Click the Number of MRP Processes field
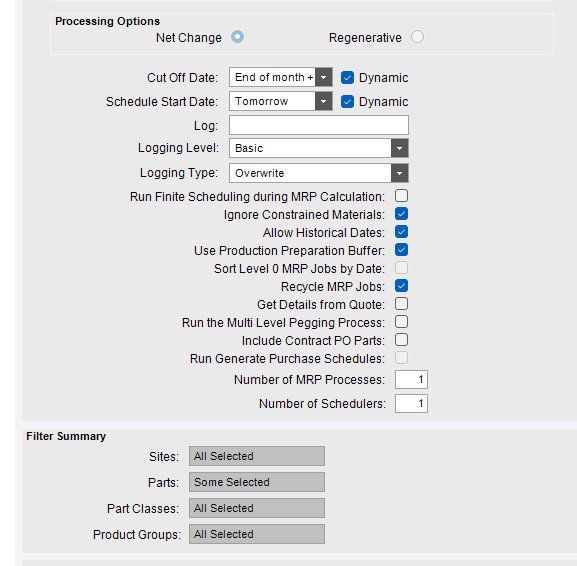 411,379
